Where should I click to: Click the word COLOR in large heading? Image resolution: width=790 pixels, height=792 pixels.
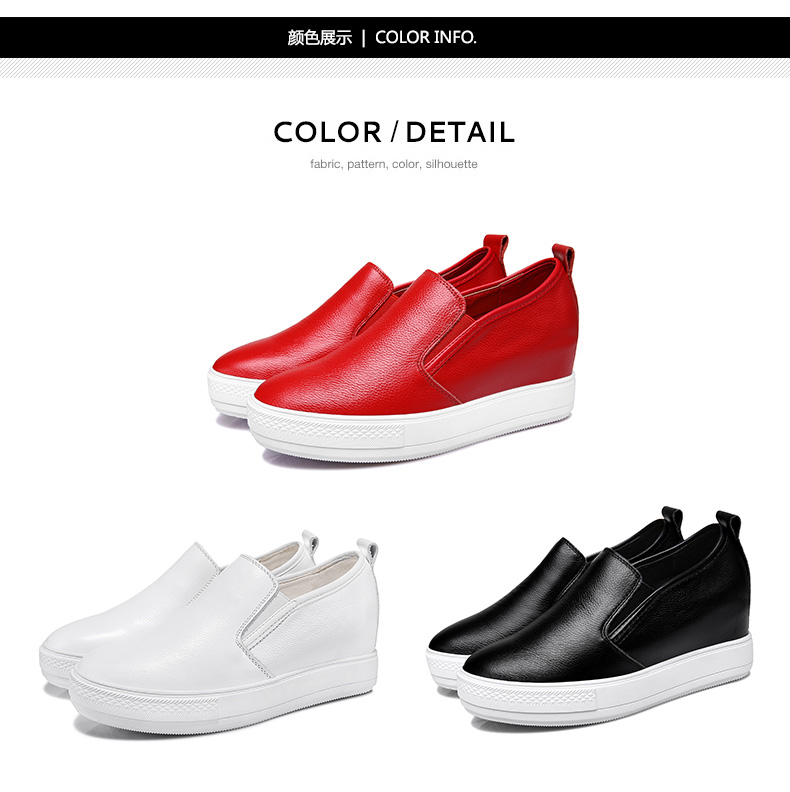327,132
